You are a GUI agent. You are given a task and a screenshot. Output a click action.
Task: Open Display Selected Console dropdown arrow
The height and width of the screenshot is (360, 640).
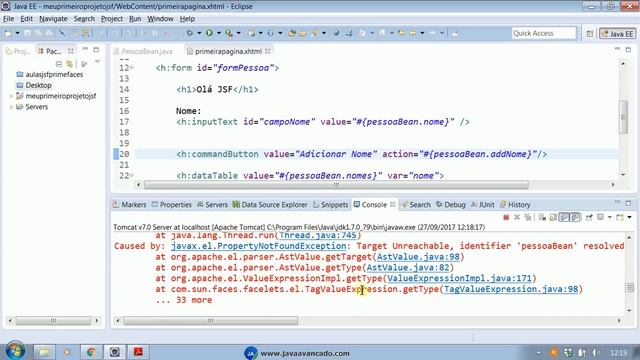(609, 217)
